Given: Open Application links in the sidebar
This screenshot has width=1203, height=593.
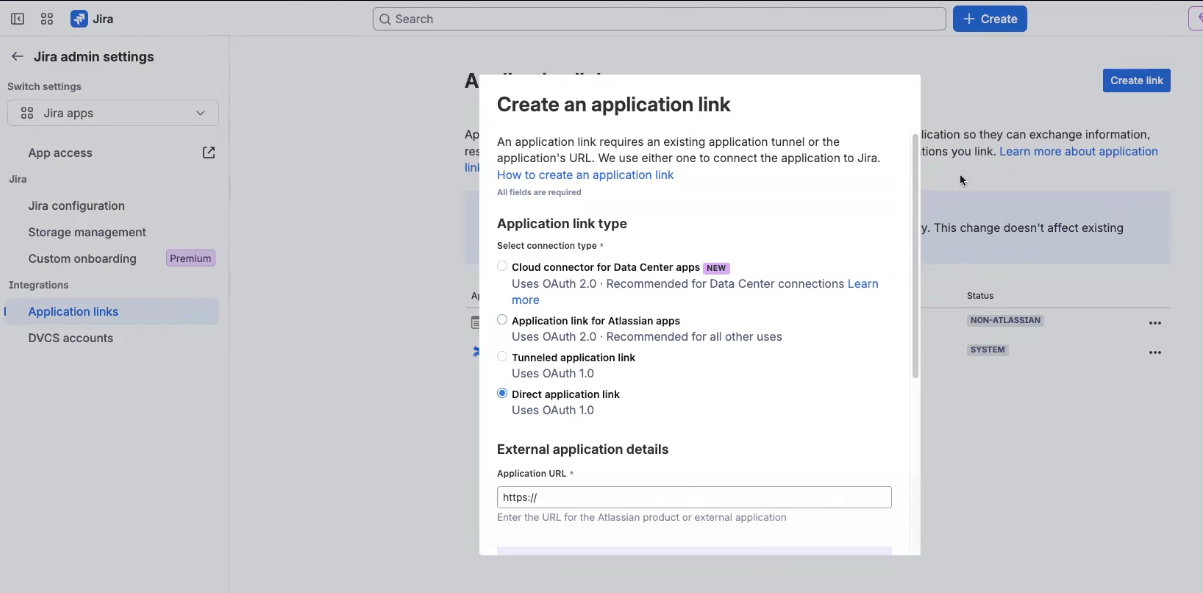Looking at the screenshot, I should click(x=111, y=311).
